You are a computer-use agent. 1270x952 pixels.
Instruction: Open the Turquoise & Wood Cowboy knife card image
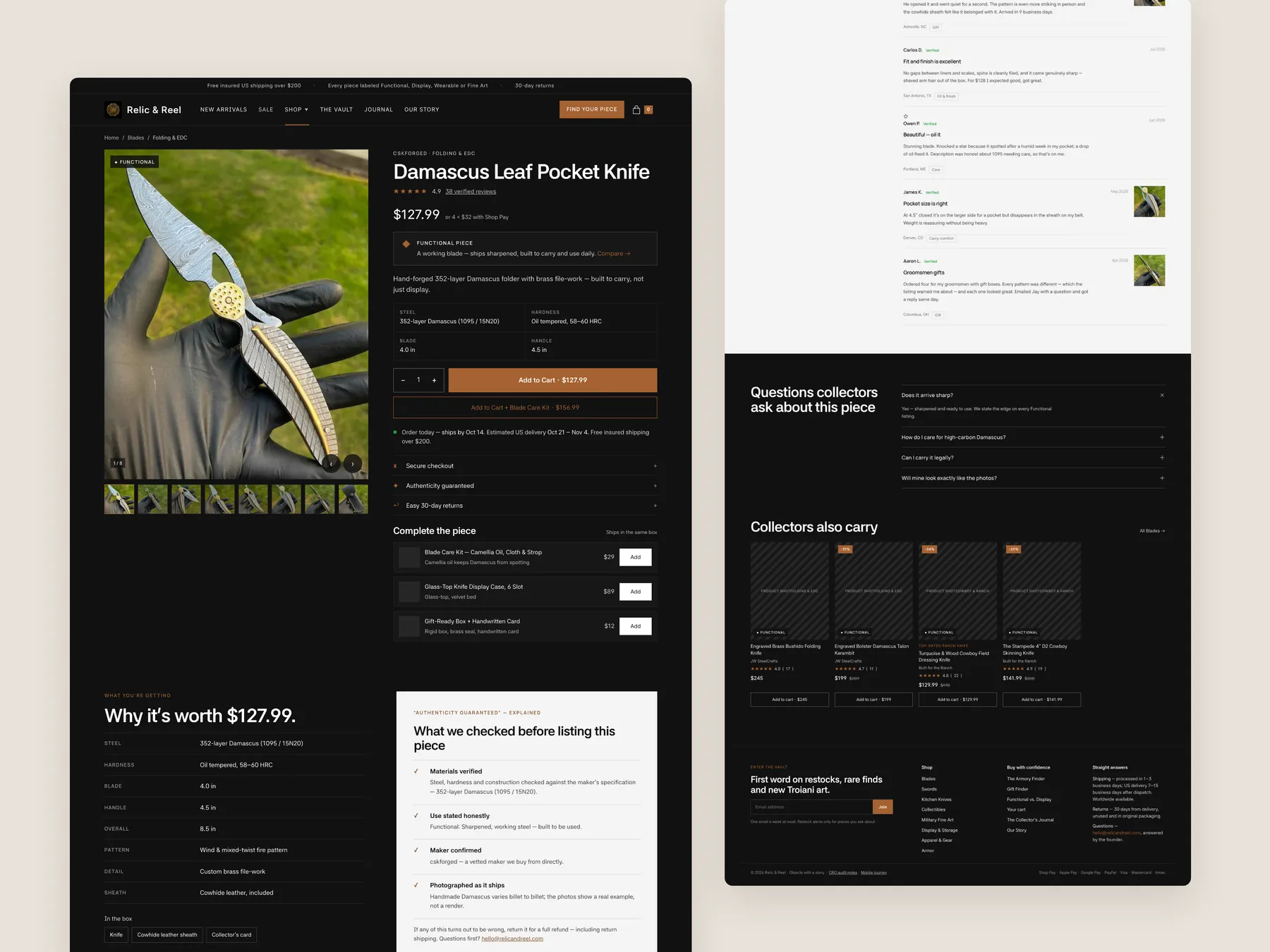coord(957,591)
